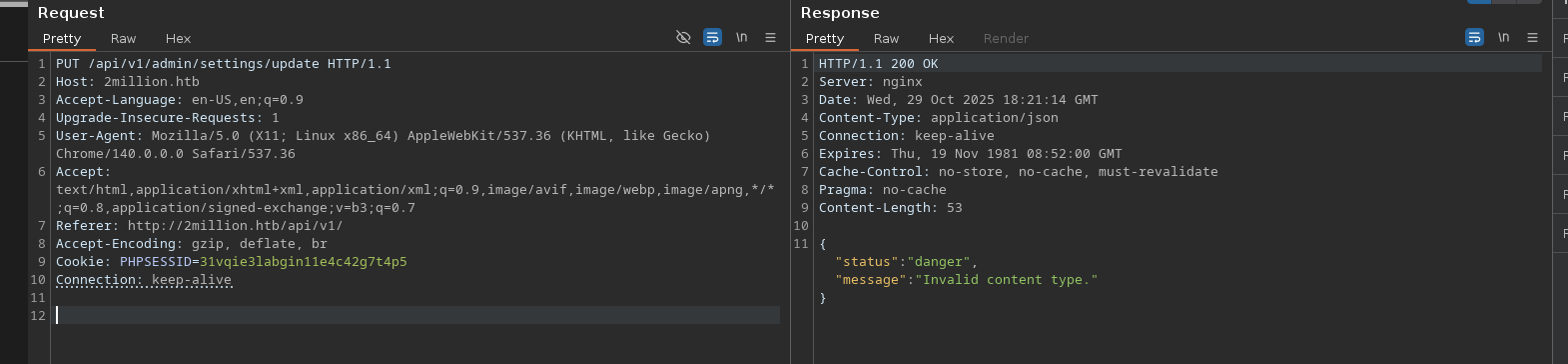
Task: Click the Host: 2million.htb header line
Action: click(128, 81)
